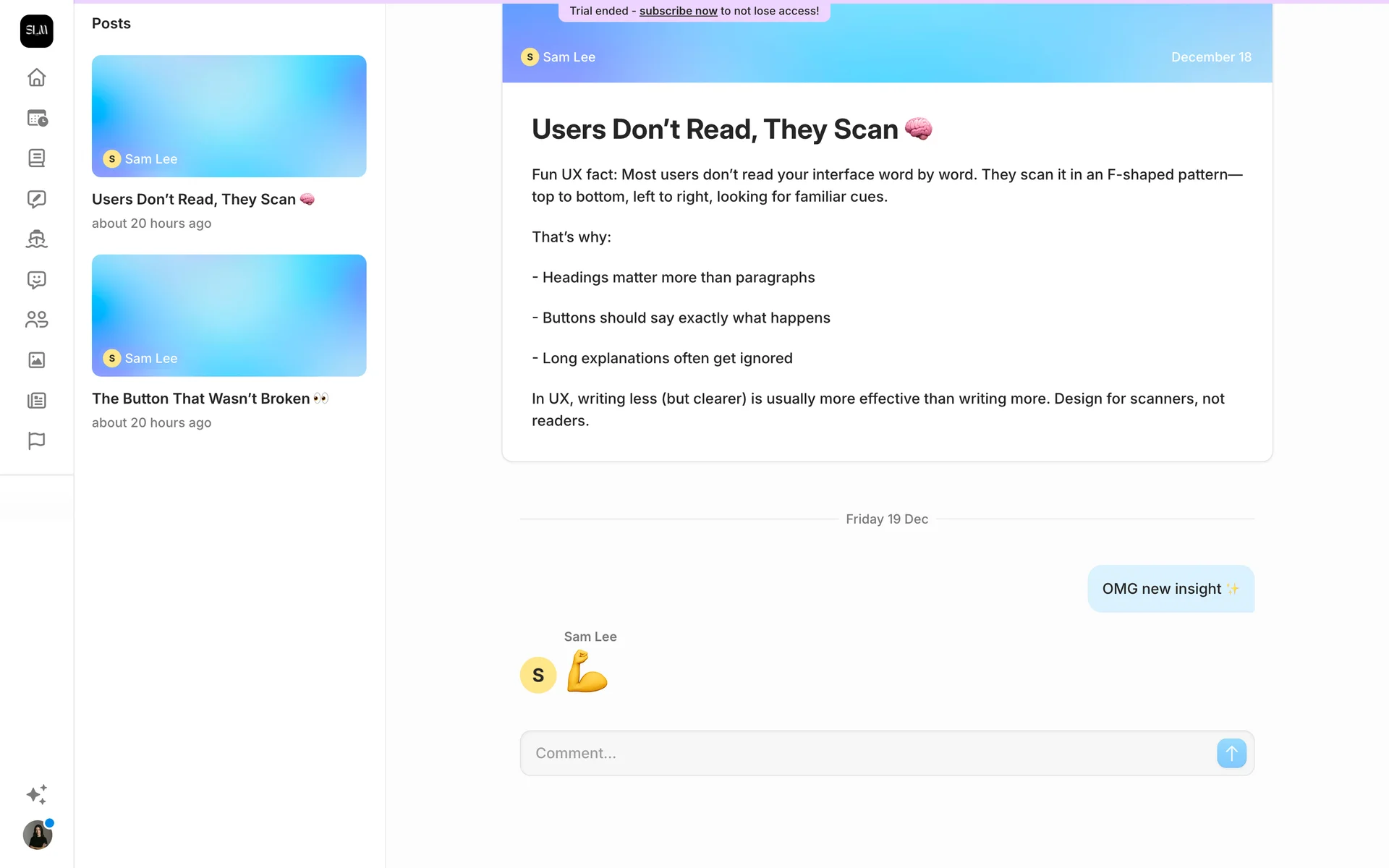Open the Users Don't Read post thumbnail
This screenshot has height=868, width=1389.
[x=229, y=116]
